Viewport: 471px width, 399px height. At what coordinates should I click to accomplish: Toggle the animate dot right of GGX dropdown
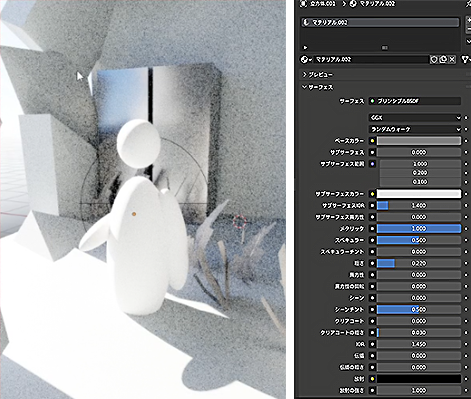click(x=466, y=118)
